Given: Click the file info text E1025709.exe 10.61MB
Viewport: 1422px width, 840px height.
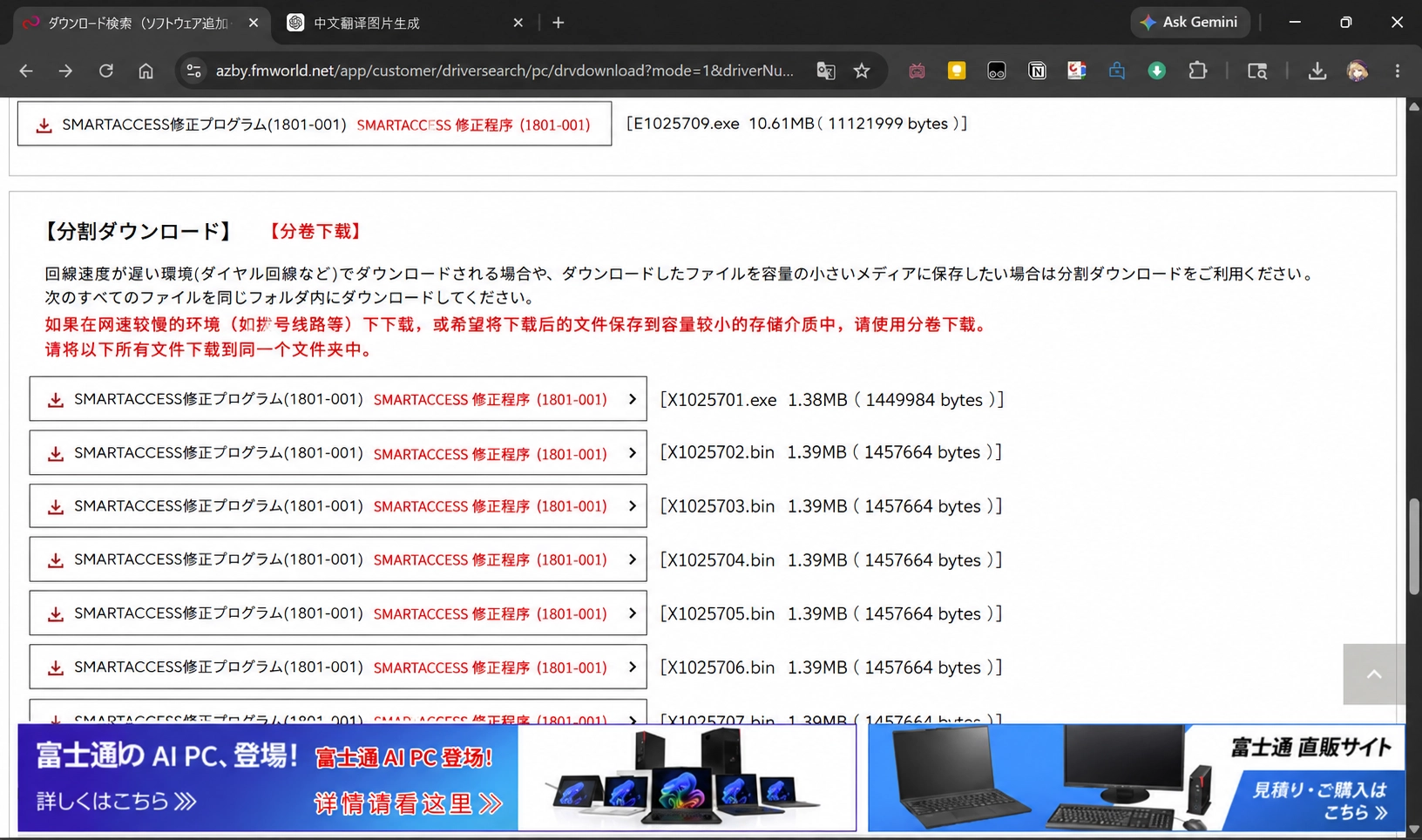Looking at the screenshot, I should point(796,124).
